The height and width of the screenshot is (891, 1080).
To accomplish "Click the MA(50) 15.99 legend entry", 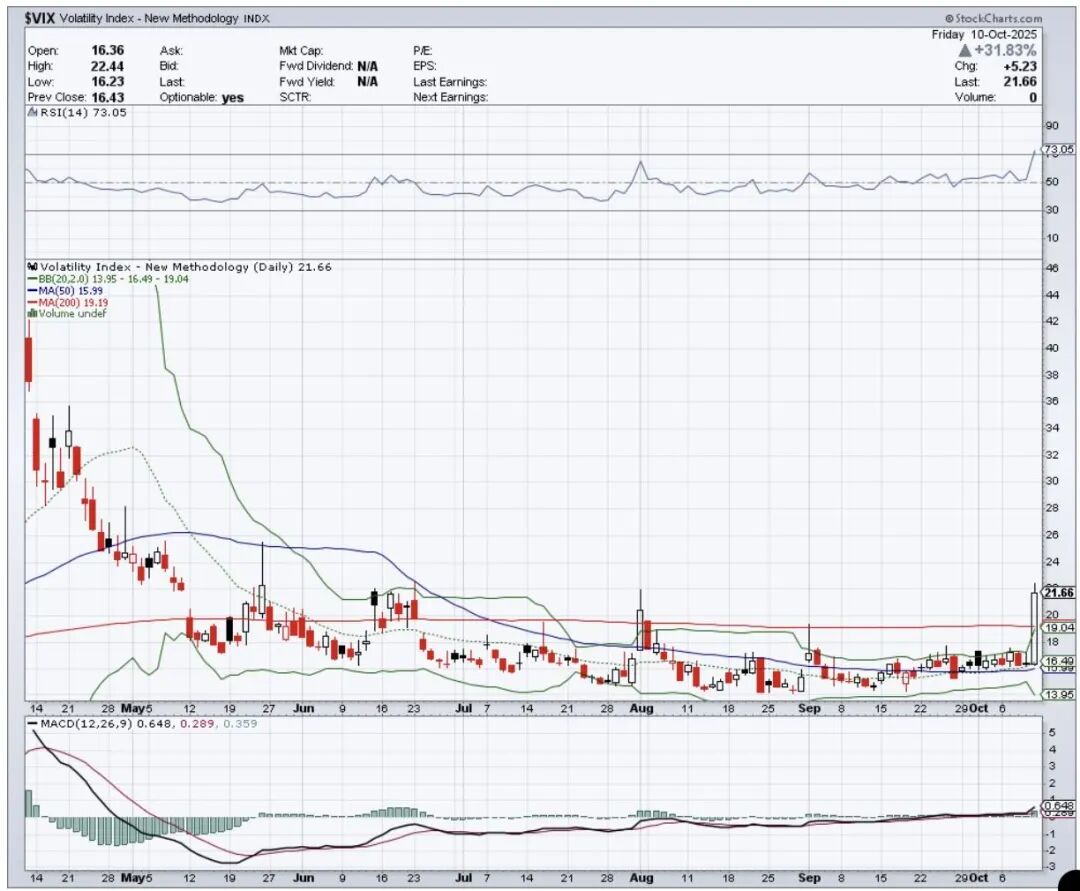I will [65, 291].
